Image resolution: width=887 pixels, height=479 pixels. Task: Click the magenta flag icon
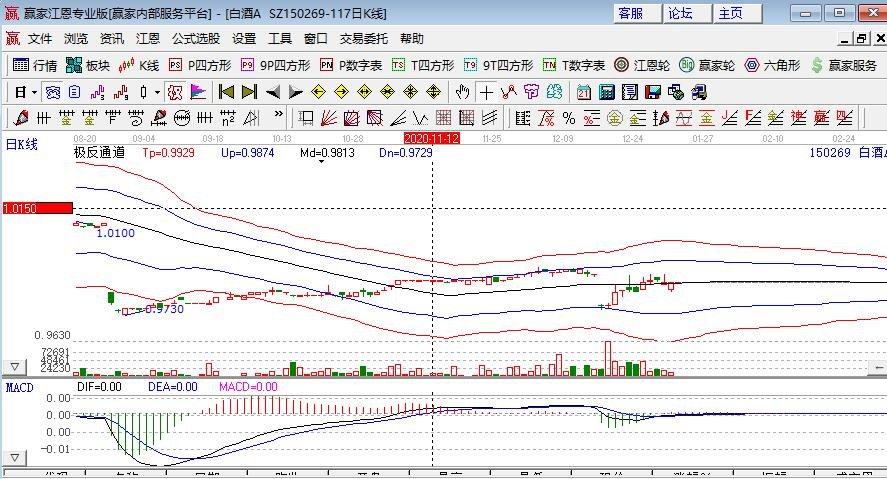[x=198, y=92]
